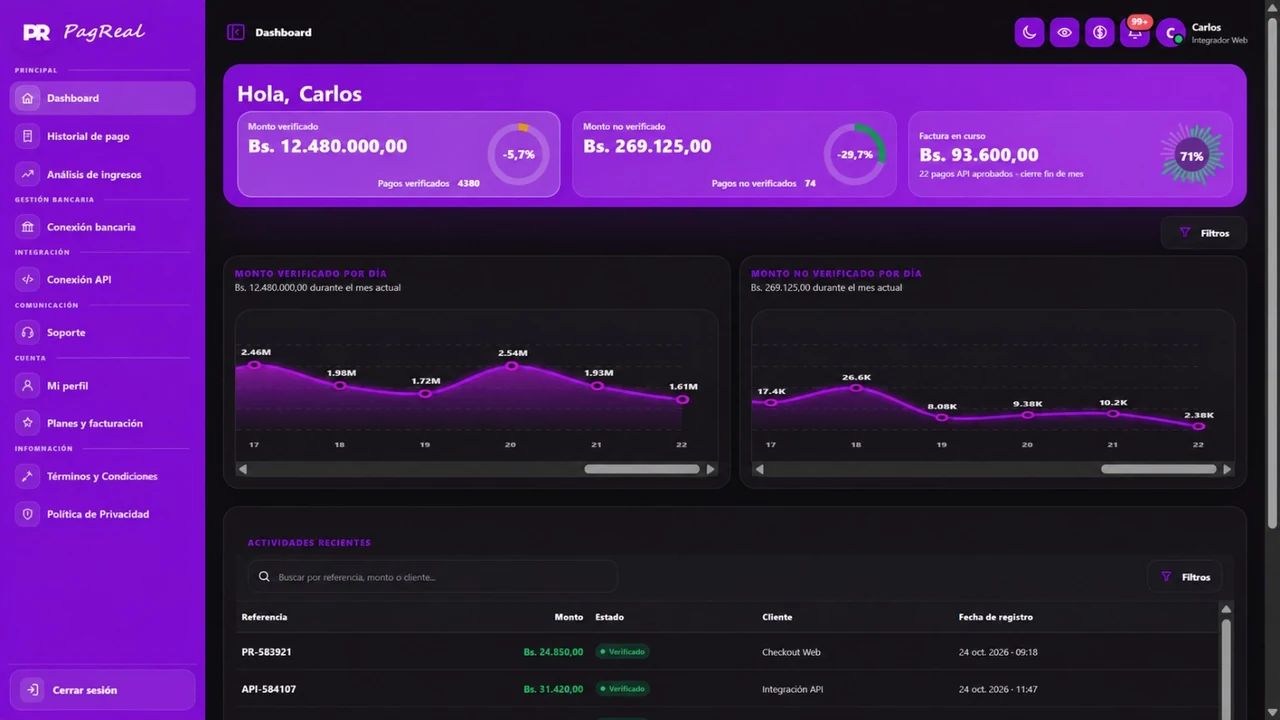Click reference API-584107
1280x720 pixels.
tap(269, 689)
